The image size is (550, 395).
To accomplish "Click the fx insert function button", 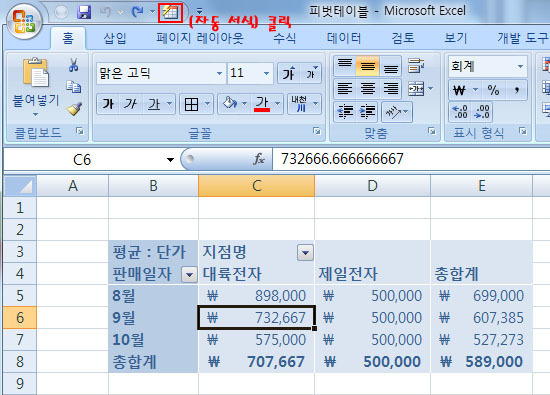I will 259,159.
